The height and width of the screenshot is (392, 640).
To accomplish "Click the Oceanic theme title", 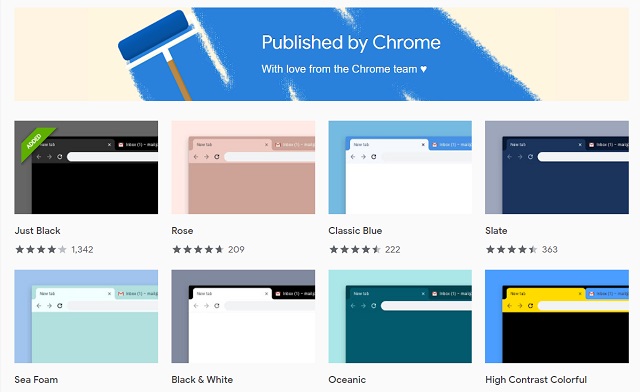I will pos(347,380).
